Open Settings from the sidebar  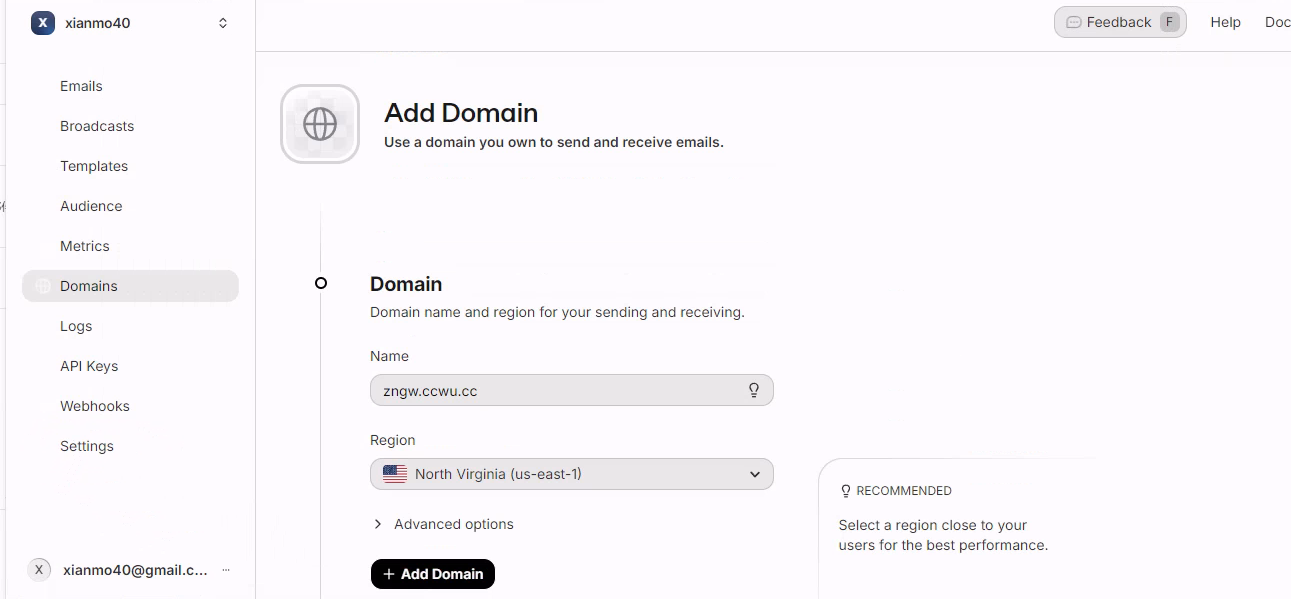point(87,446)
